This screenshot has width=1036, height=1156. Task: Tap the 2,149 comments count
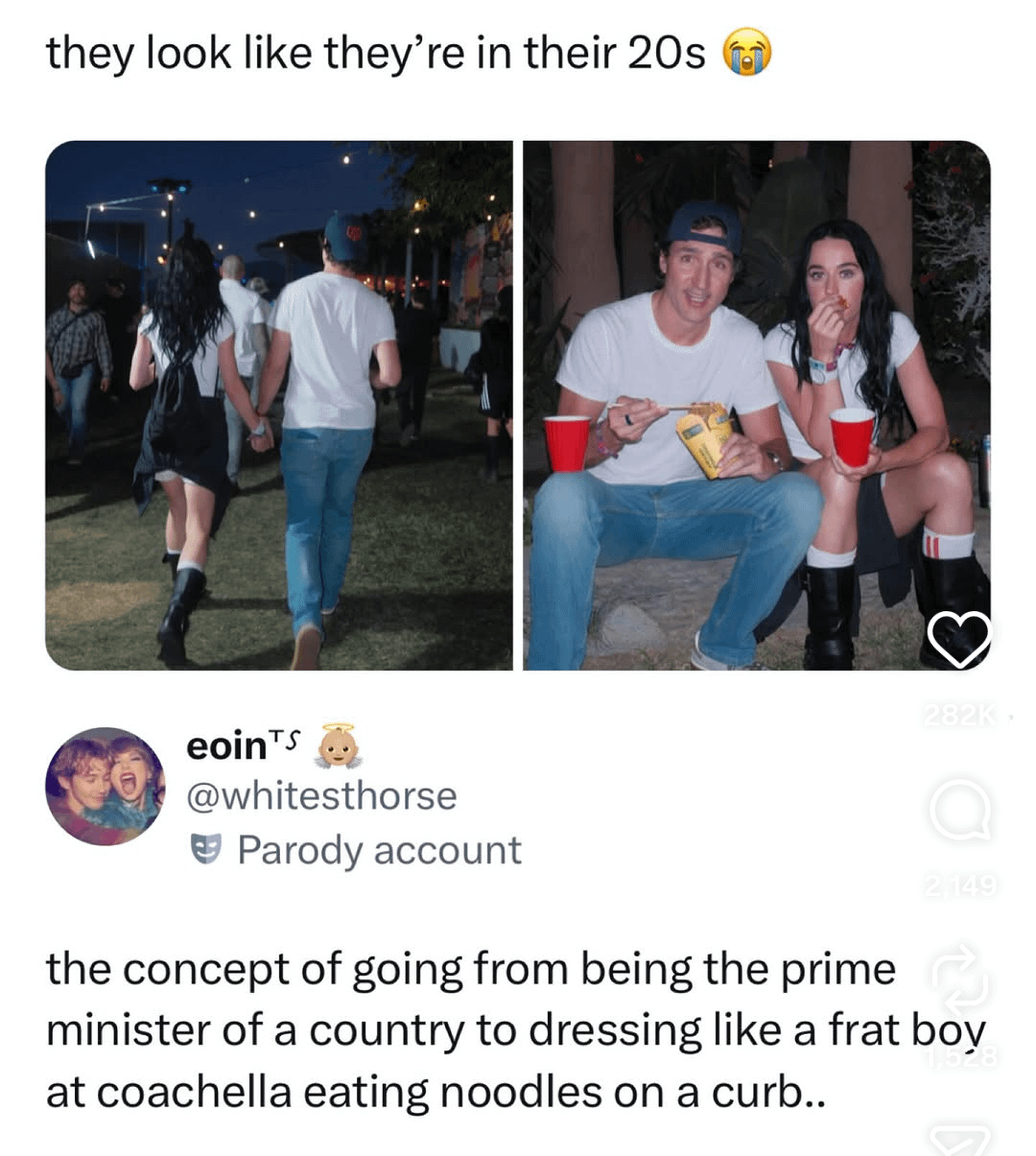pyautogui.click(x=961, y=884)
